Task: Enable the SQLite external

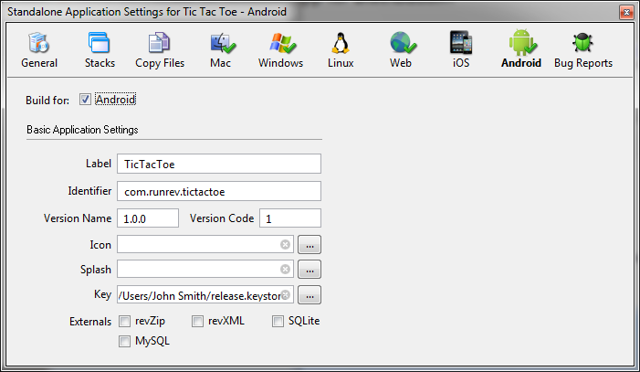Action: tap(278, 321)
